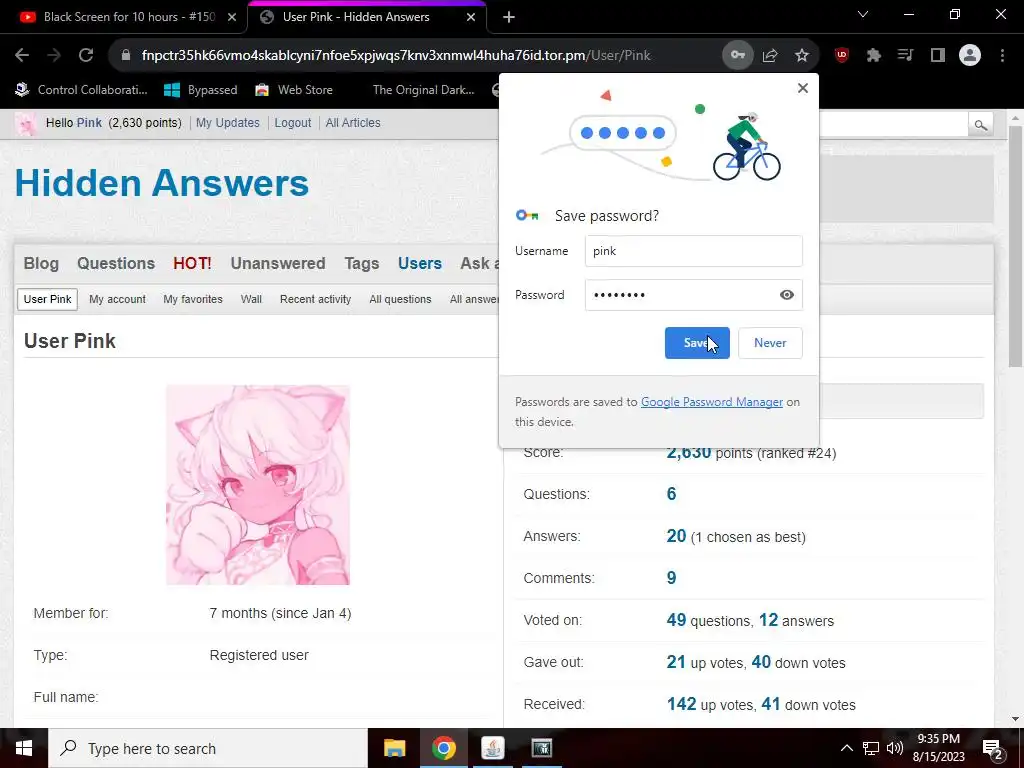This screenshot has height=768, width=1024.
Task: Open the media control icon
Action: tap(905, 56)
